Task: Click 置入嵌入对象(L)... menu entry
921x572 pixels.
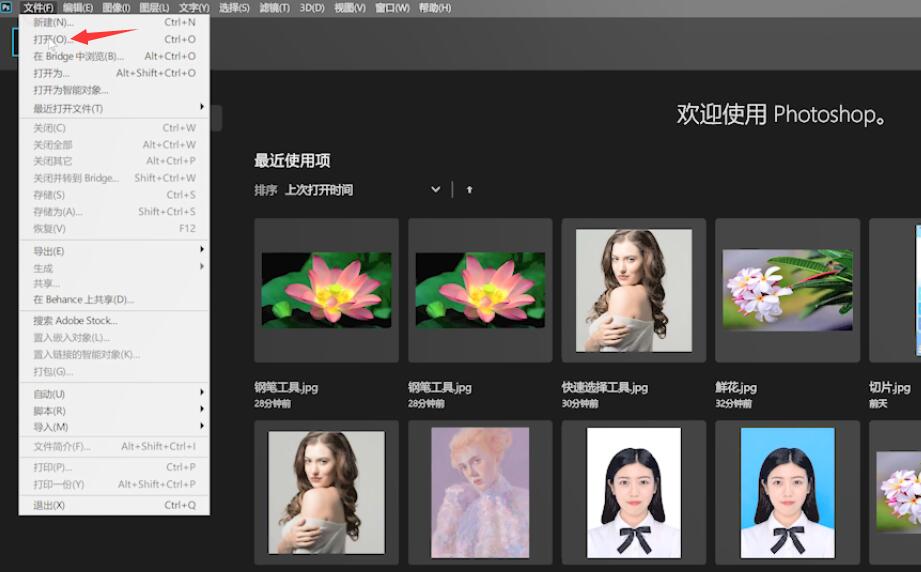Action: pos(114,338)
